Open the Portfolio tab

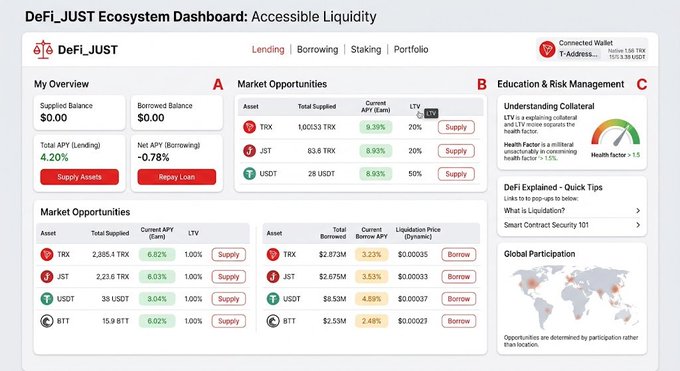[411, 49]
